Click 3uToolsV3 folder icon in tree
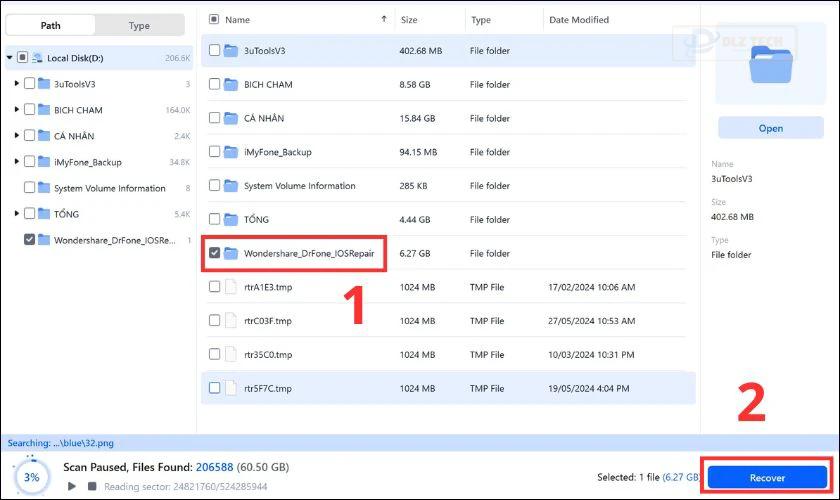Screen dimensions: 840x500 point(44,83)
